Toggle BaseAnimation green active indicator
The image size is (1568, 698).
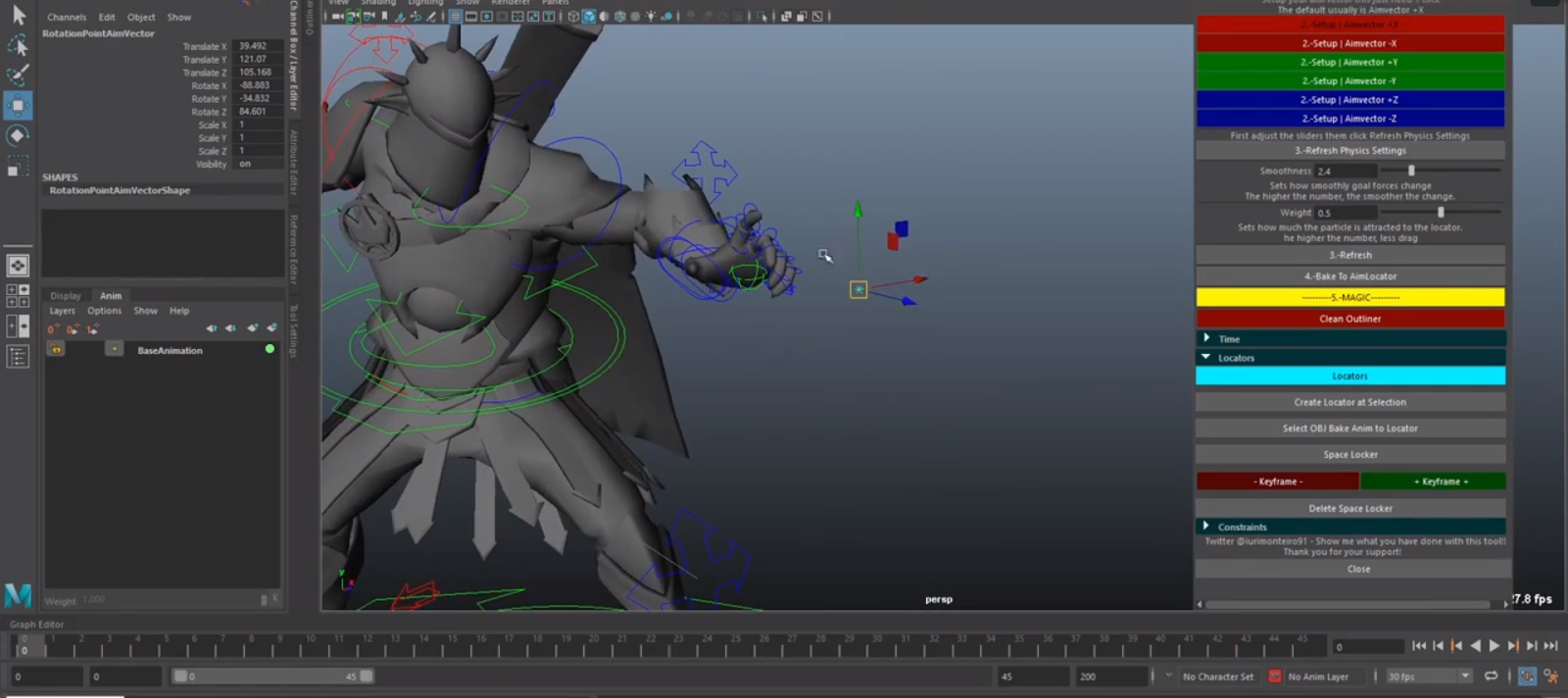(x=269, y=349)
